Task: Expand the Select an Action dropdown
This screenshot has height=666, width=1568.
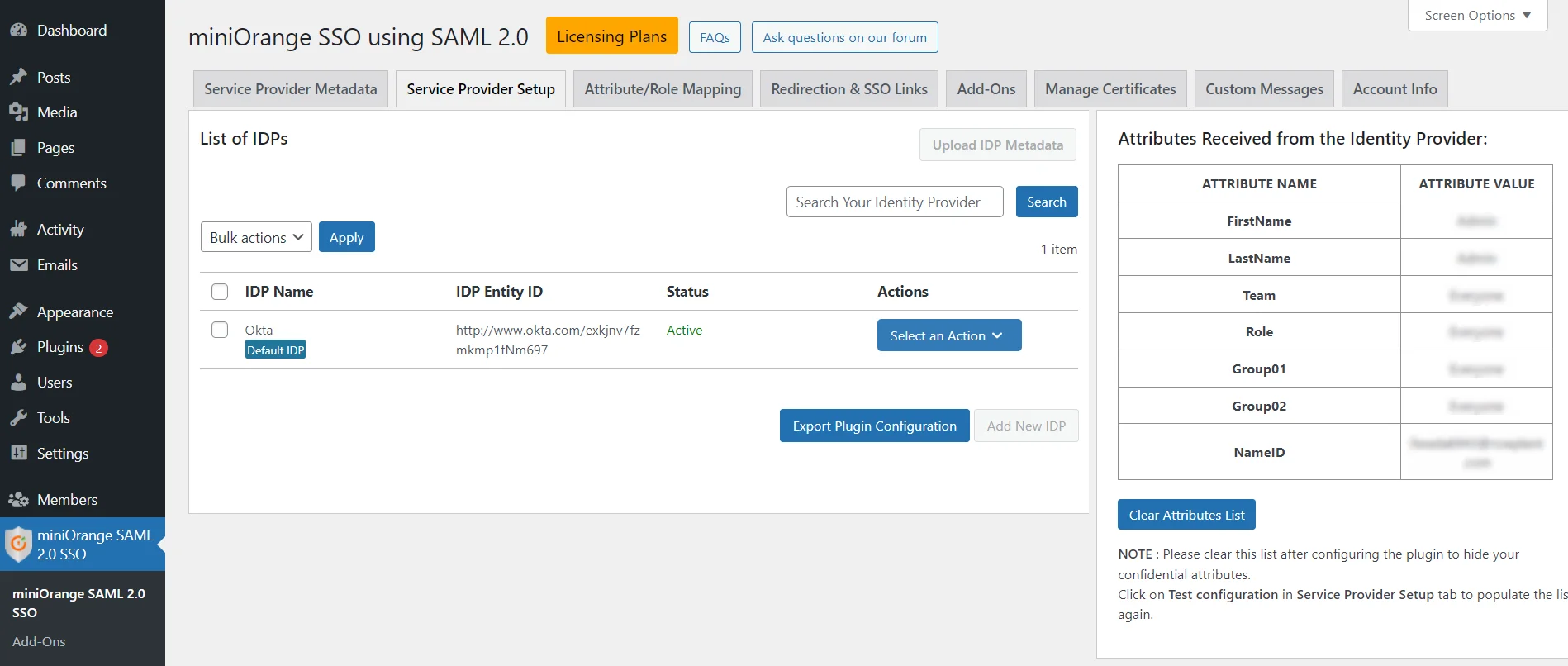Action: point(949,335)
